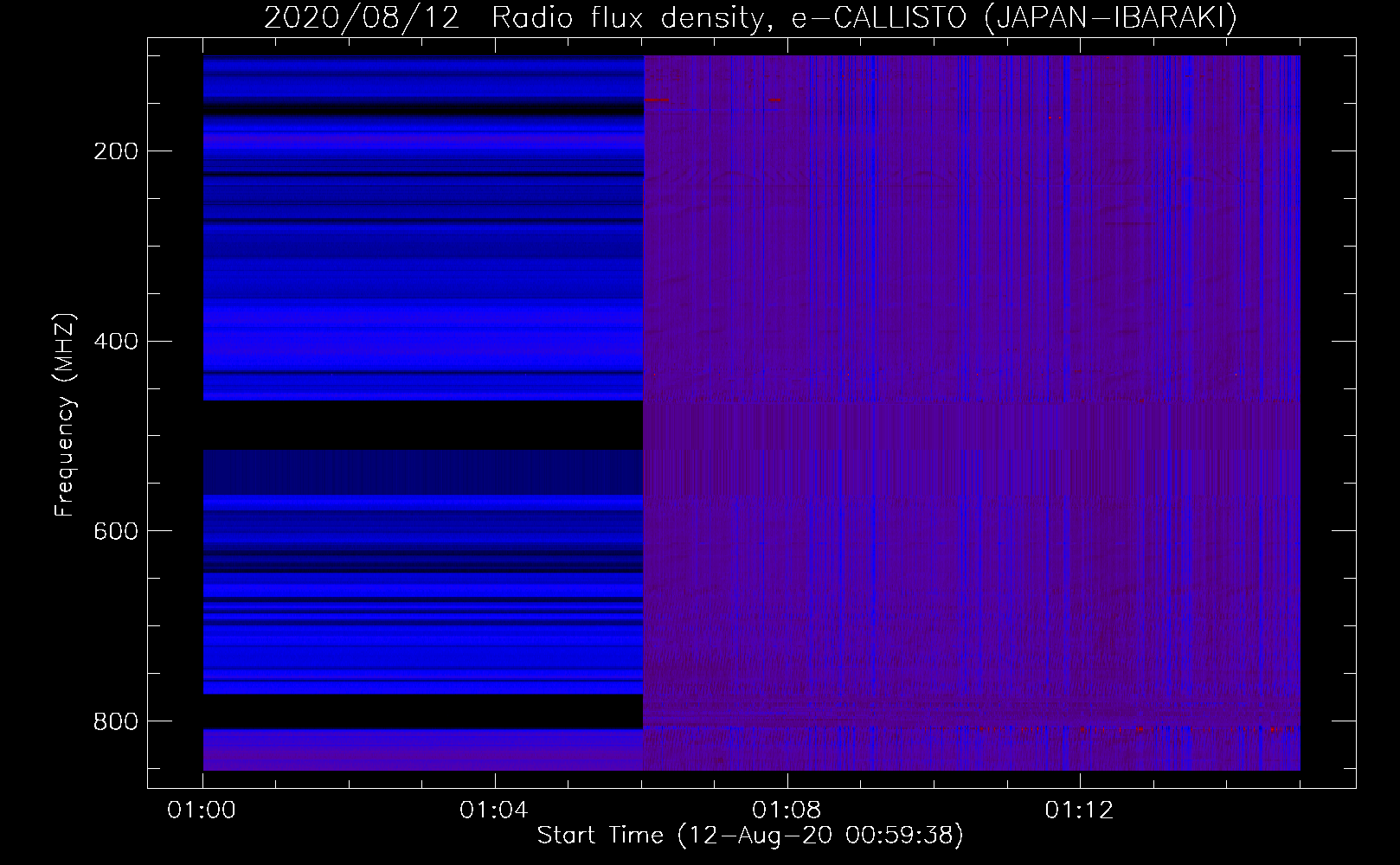1400x865 pixels.
Task: Click the 01:04 time tick label
Action: (x=494, y=810)
